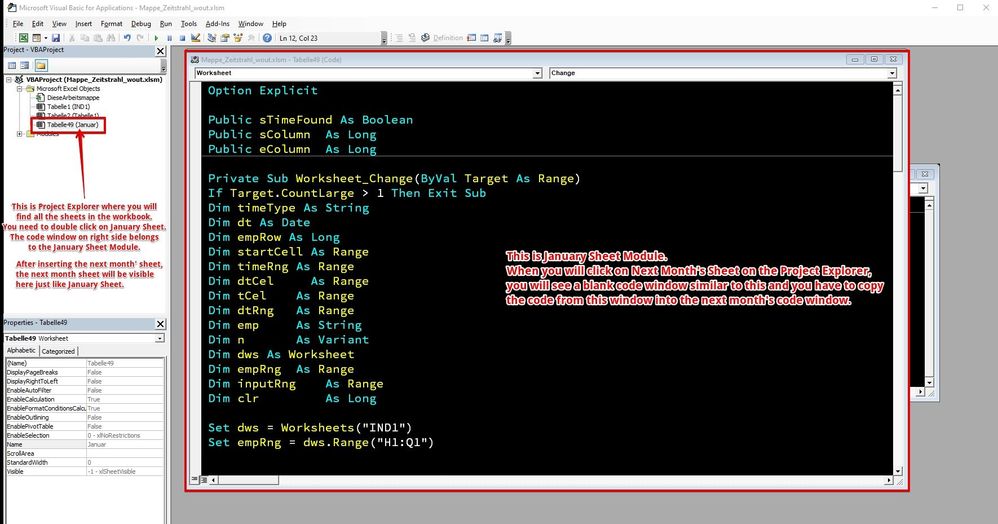The image size is (998, 524).
Task: Close the Properties - Tabelle49 pane
Action: point(160,324)
